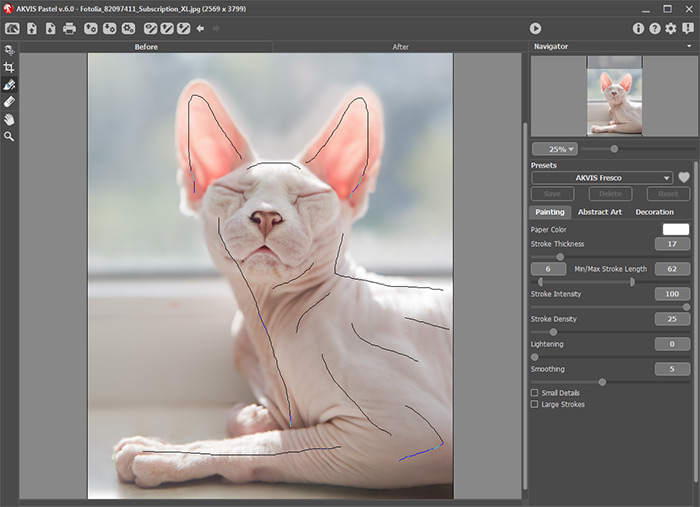
Task: Click the Smoothing value field
Action: click(672, 369)
